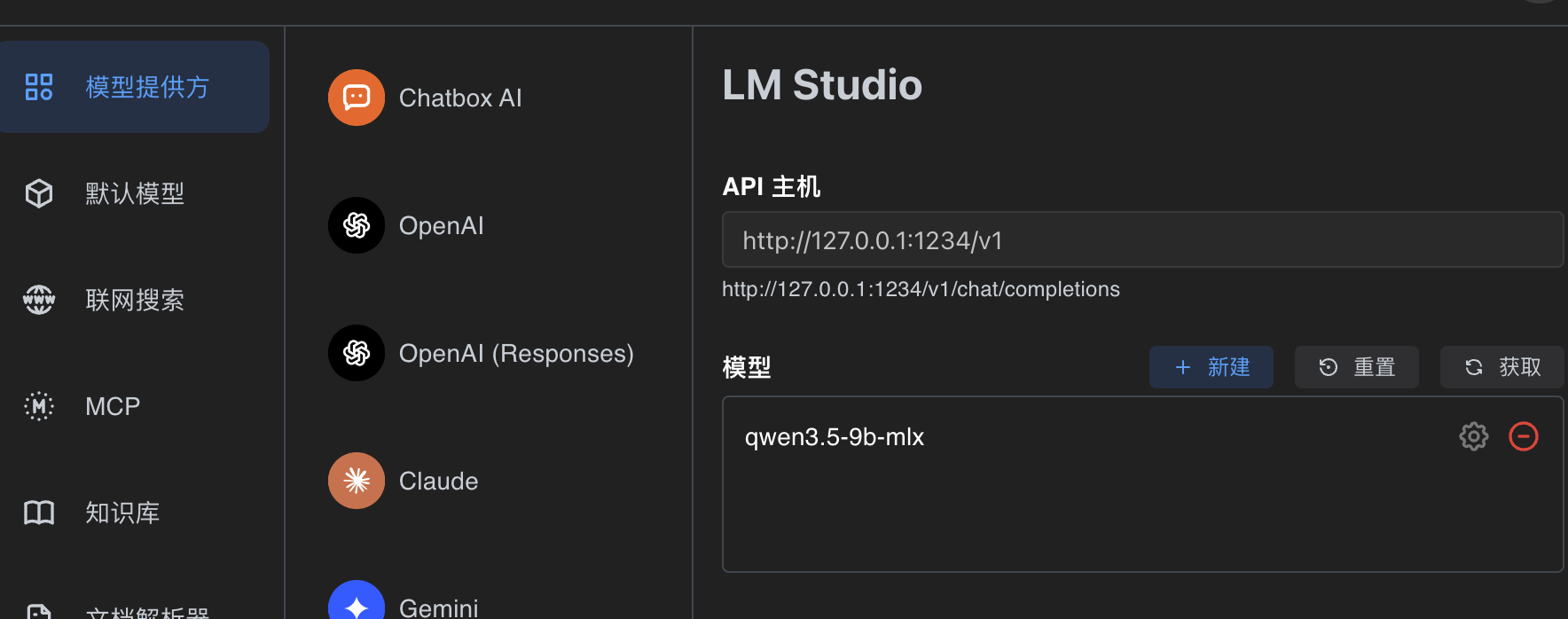Screen dimensions: 1568x619
Task: Select the Chatbox AI provider
Action: coord(488,98)
